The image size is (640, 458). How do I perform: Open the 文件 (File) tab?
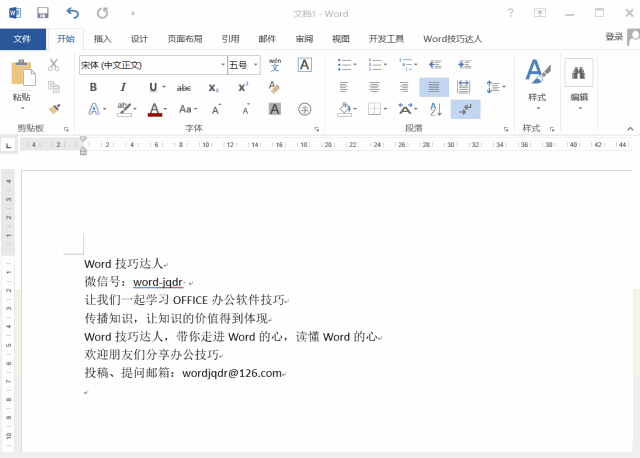click(22, 39)
